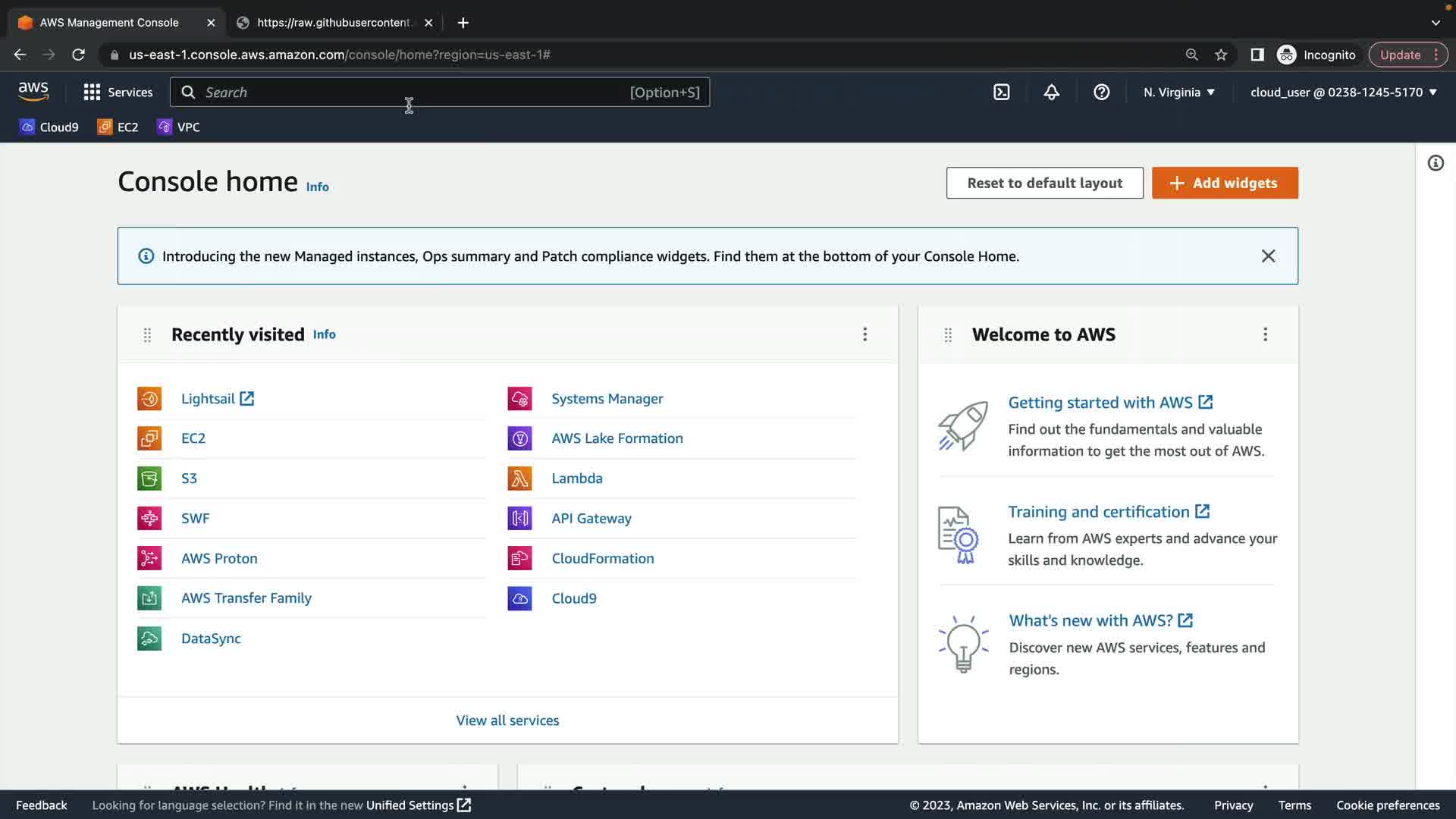Image resolution: width=1456 pixels, height=819 pixels.
Task: Click the Lambda service icon
Action: coord(519,479)
